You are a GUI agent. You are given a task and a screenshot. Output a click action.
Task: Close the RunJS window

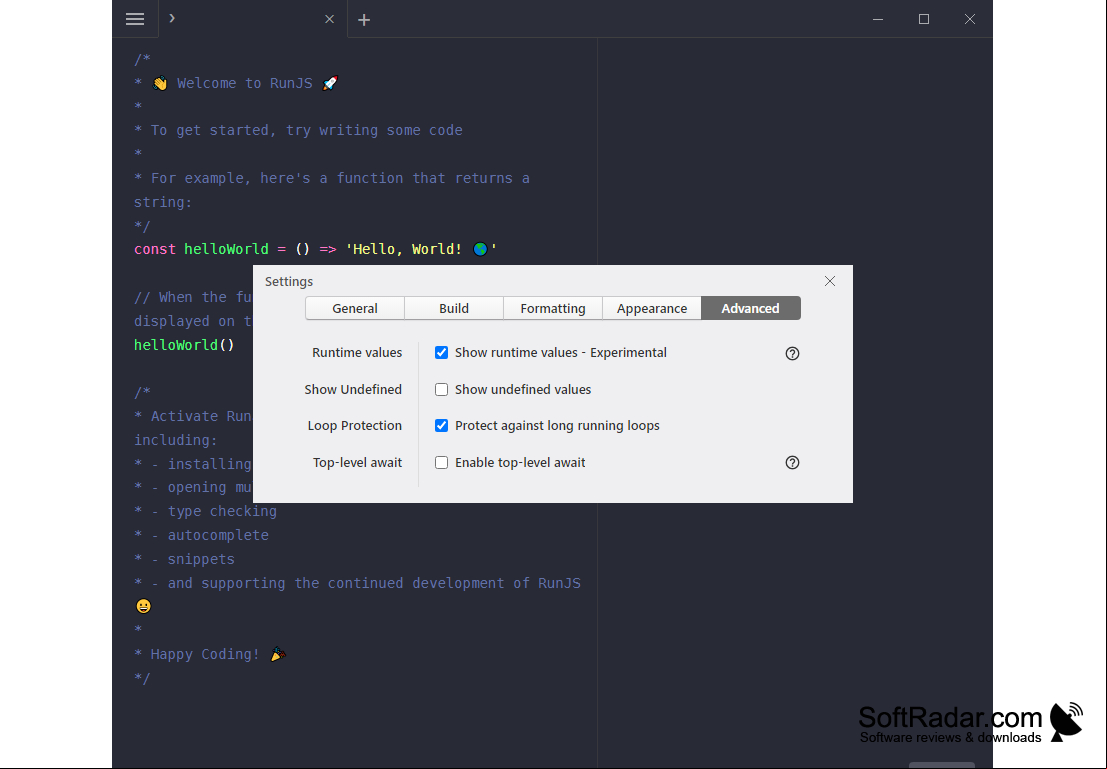click(969, 19)
